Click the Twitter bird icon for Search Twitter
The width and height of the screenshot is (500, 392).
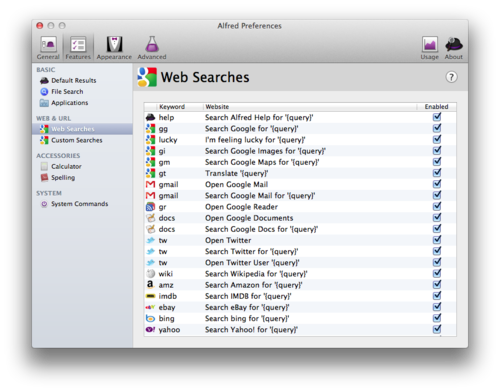[x=151, y=251]
